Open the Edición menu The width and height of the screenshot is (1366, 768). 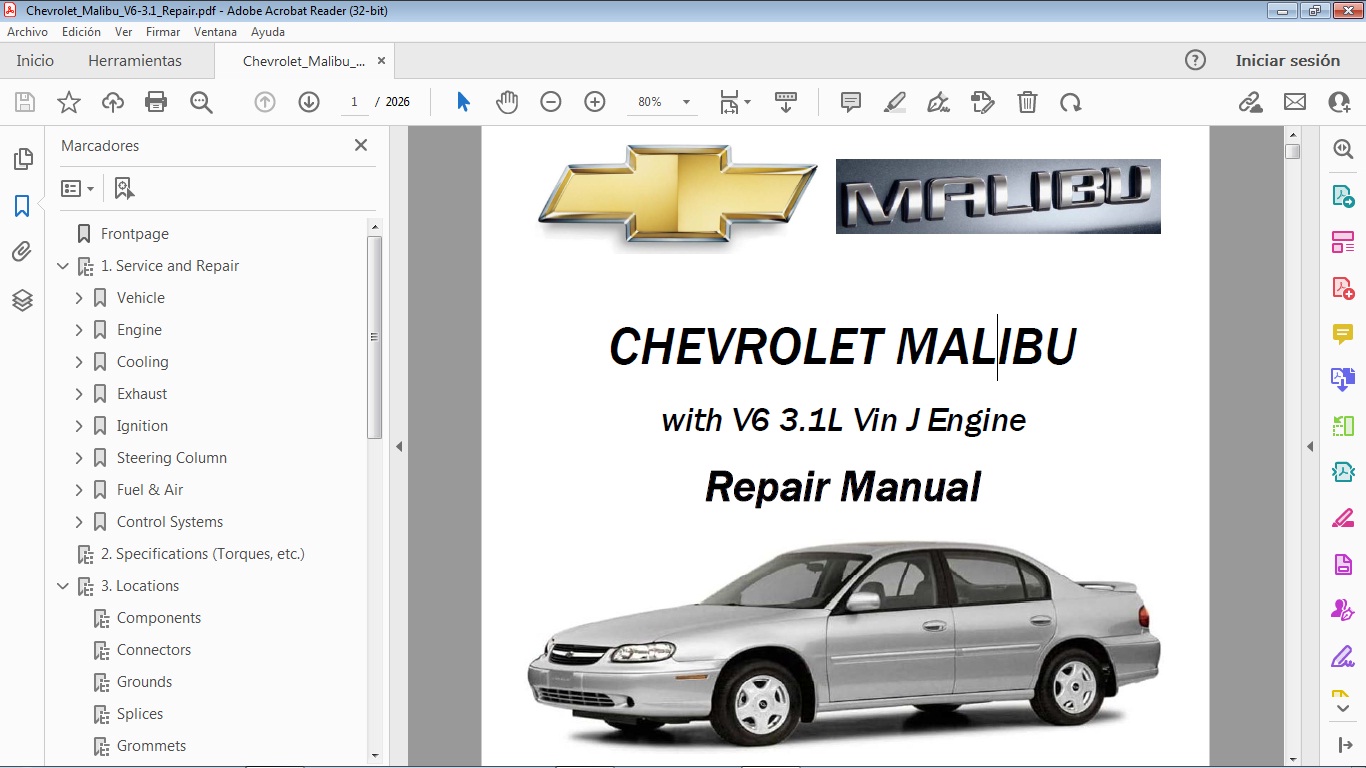81,32
